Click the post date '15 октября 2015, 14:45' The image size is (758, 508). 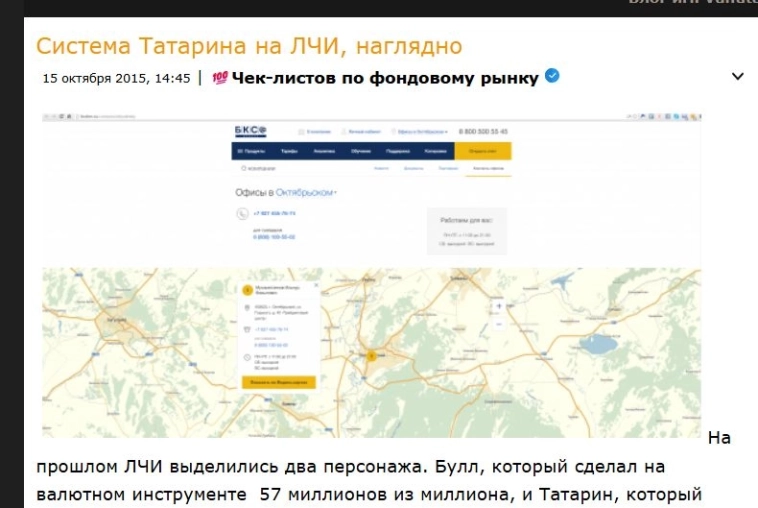(116, 78)
